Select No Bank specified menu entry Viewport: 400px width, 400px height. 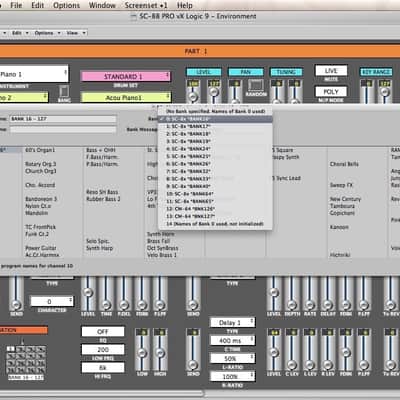pos(215,111)
